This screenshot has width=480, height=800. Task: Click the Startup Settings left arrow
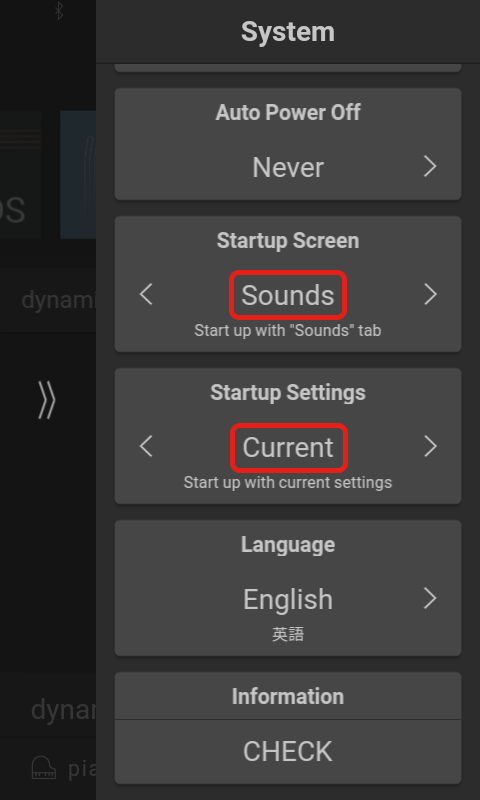pos(146,446)
